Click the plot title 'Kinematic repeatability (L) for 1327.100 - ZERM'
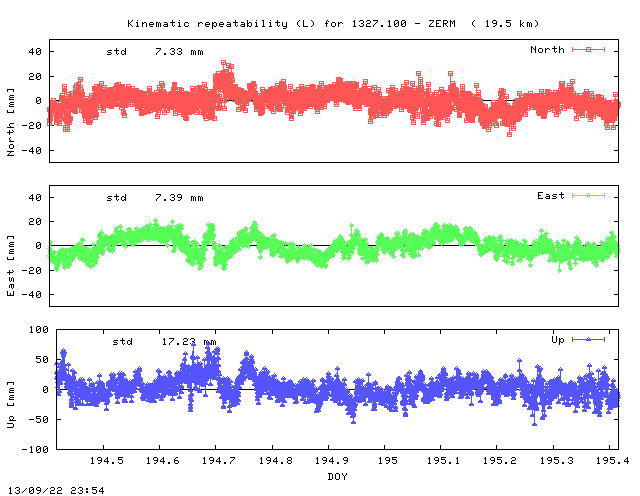 tap(291, 24)
